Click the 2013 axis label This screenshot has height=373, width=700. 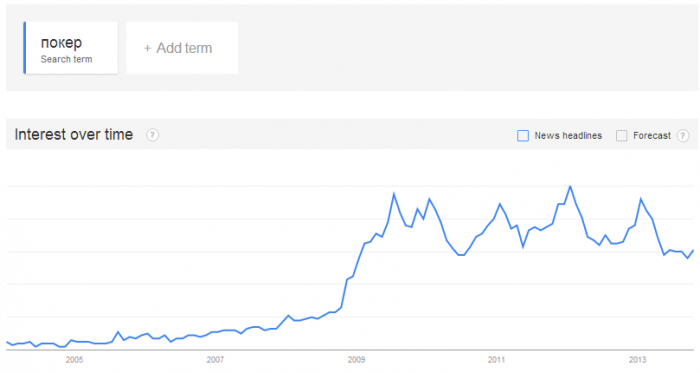point(638,360)
